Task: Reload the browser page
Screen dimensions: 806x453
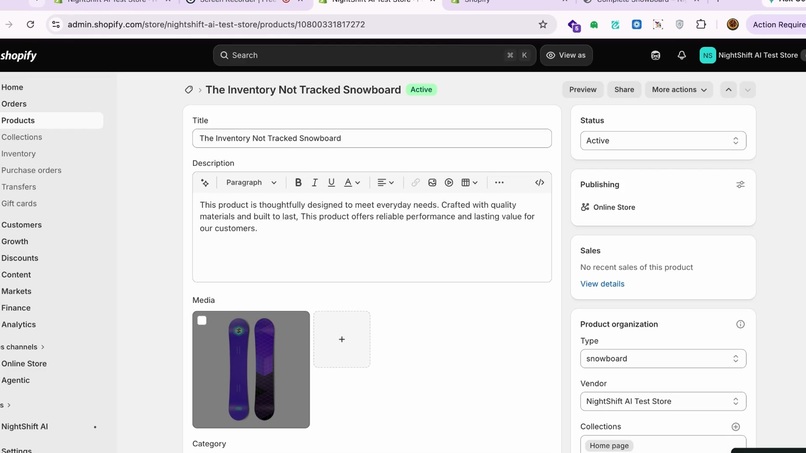Action: coord(30,24)
